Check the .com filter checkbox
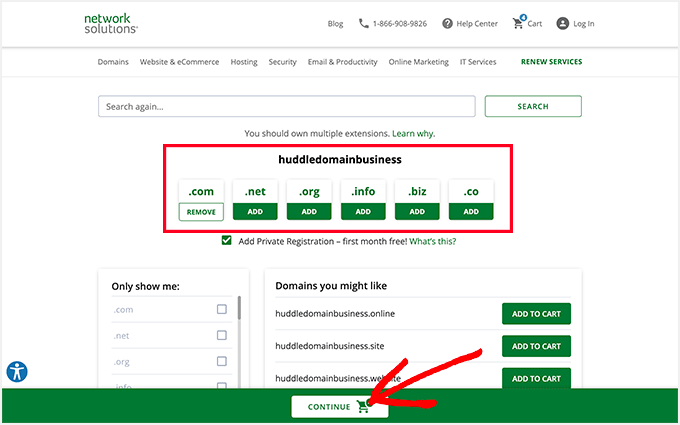This screenshot has width=680, height=425. [222, 309]
